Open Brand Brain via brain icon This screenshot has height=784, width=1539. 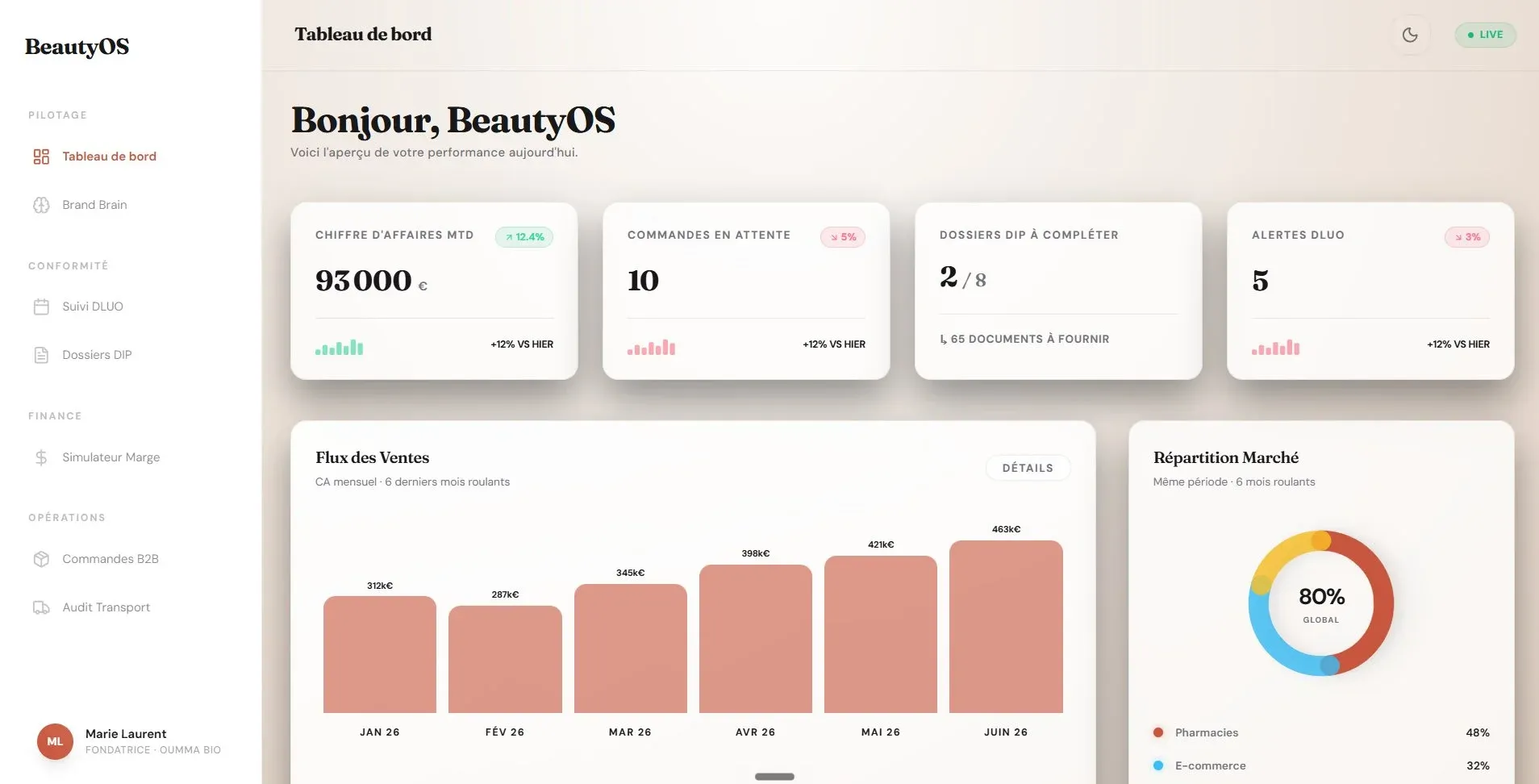tap(41, 205)
